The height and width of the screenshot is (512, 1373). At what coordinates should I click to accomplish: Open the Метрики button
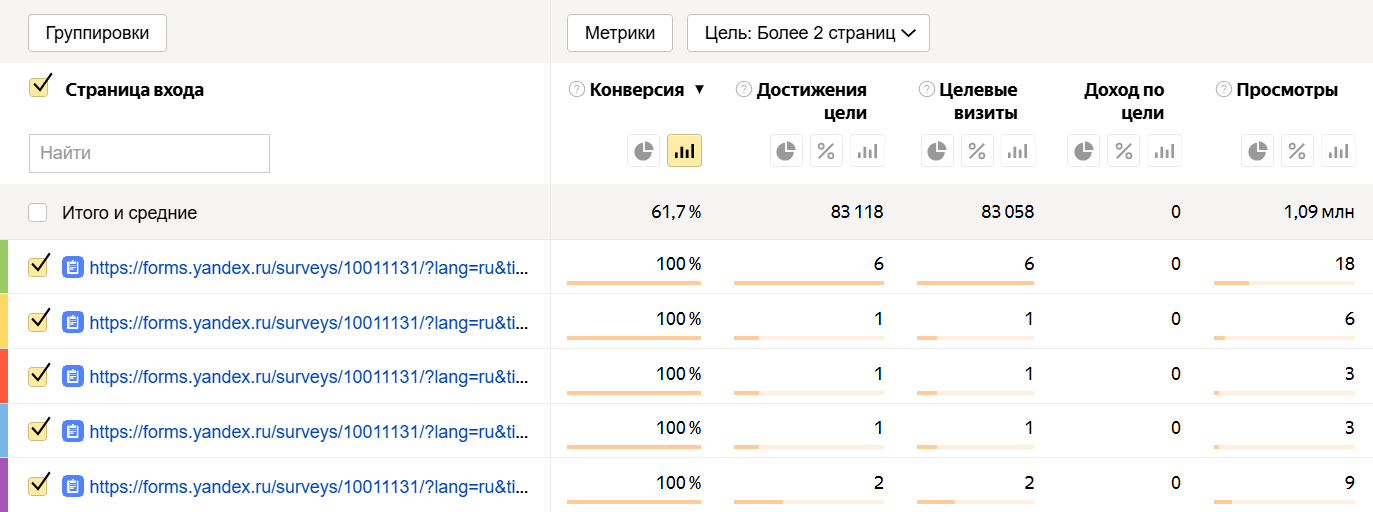pos(620,33)
